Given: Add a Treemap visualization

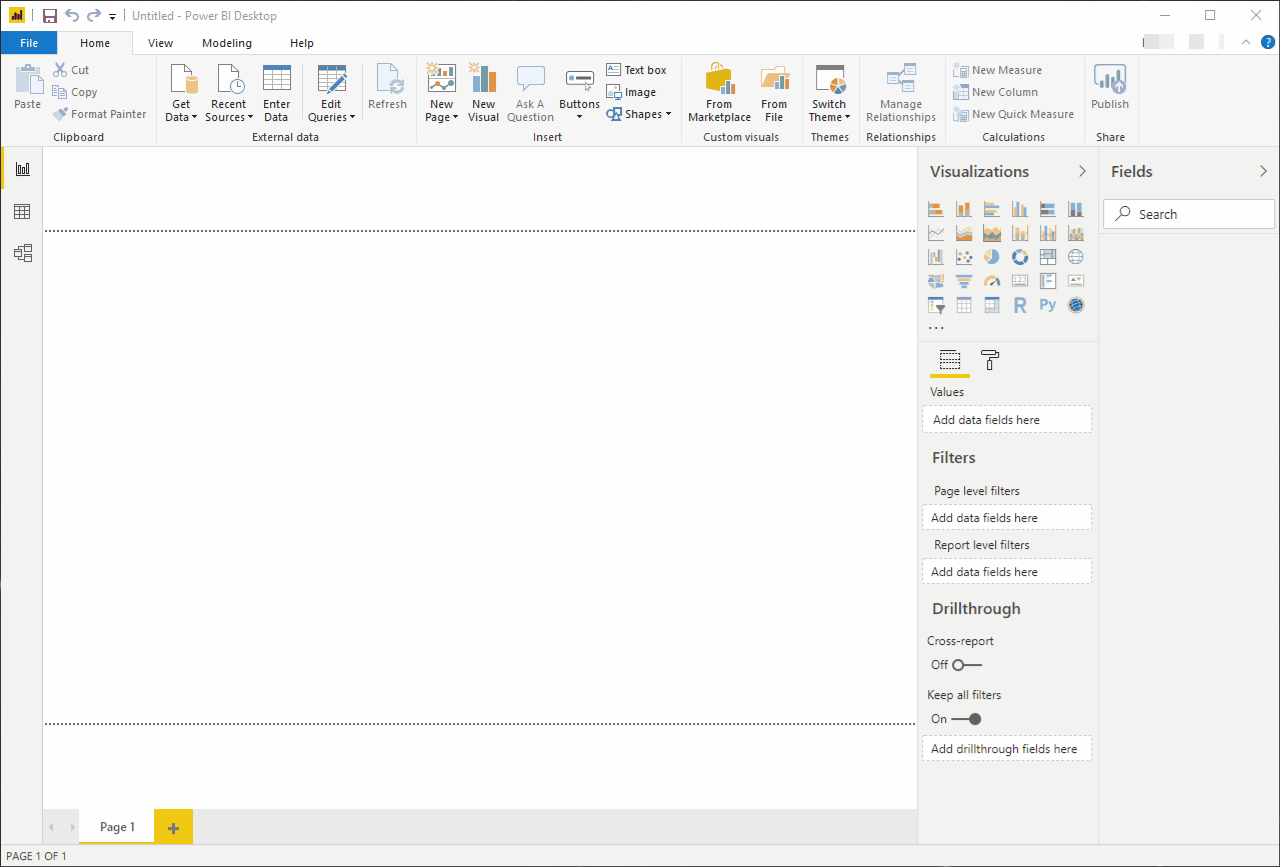Looking at the screenshot, I should click(x=1048, y=257).
